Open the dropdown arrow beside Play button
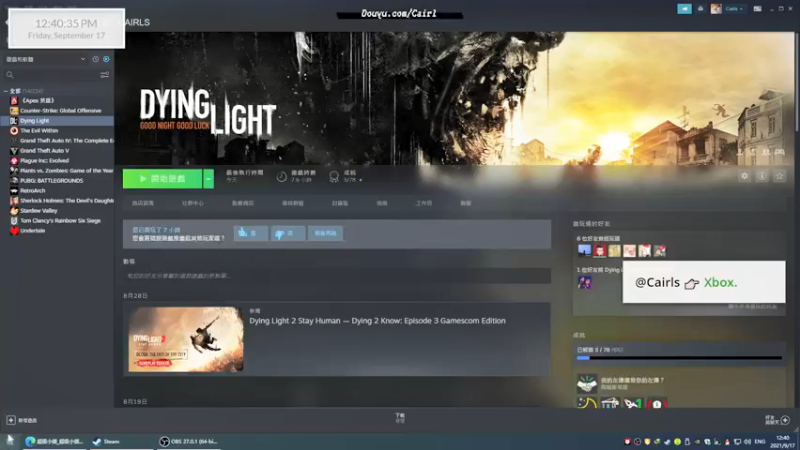Viewport: 800px width, 450px height. [x=208, y=179]
